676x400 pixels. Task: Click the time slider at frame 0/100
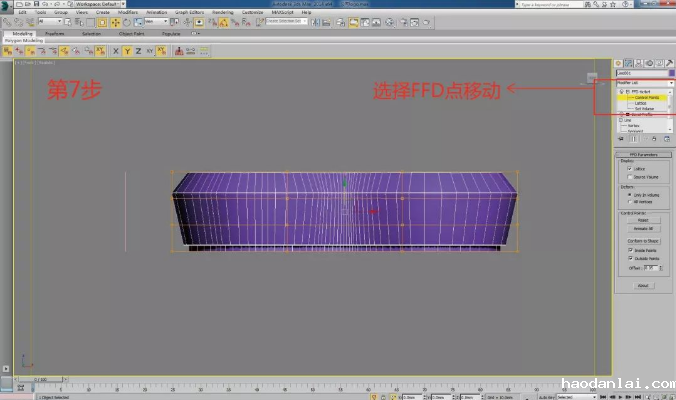pyautogui.click(x=41, y=379)
